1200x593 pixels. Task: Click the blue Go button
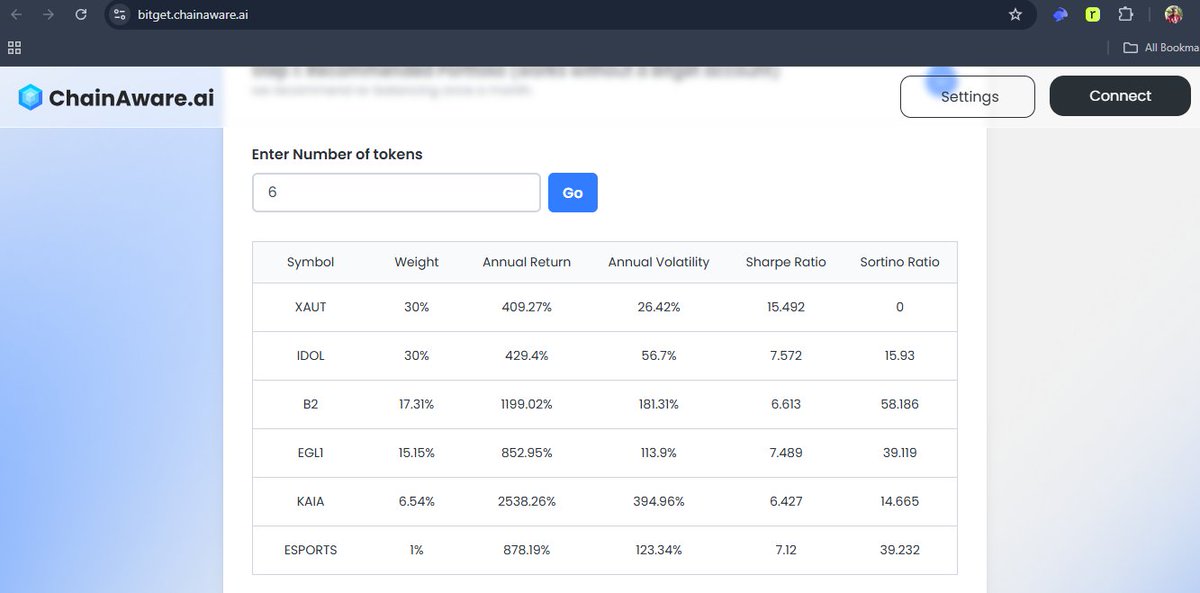(x=573, y=192)
